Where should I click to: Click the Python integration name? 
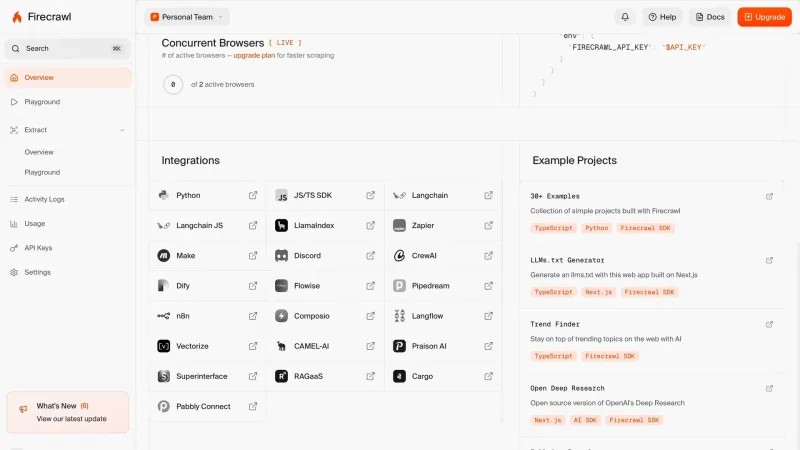pos(188,195)
